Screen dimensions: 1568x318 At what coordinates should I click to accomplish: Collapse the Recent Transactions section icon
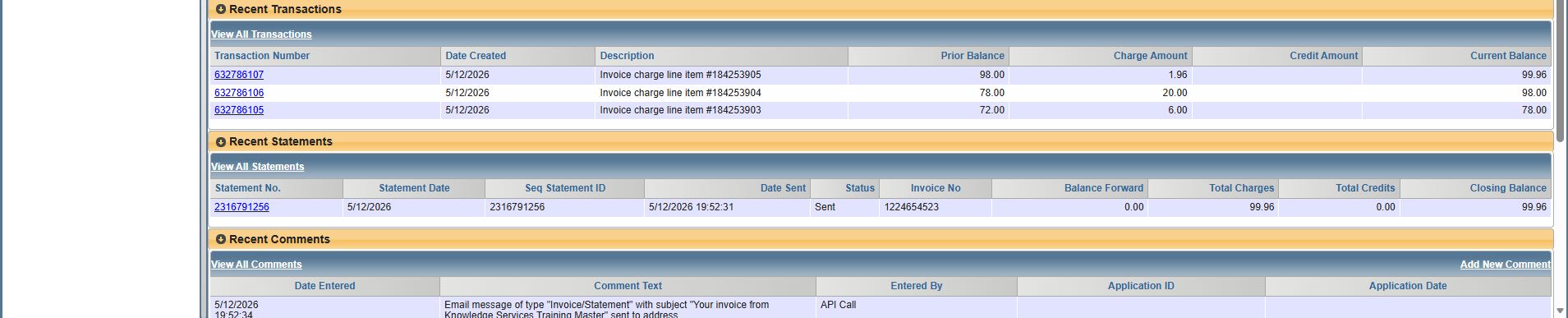click(x=221, y=9)
